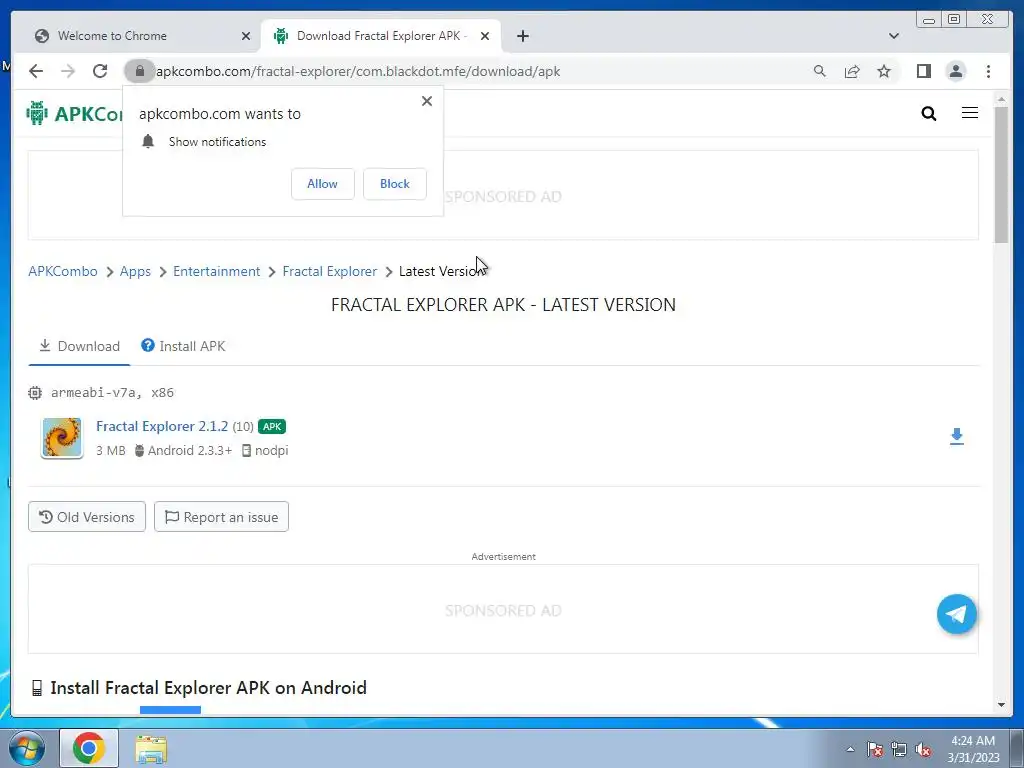Click the Chrome taskbar icon

click(89, 748)
